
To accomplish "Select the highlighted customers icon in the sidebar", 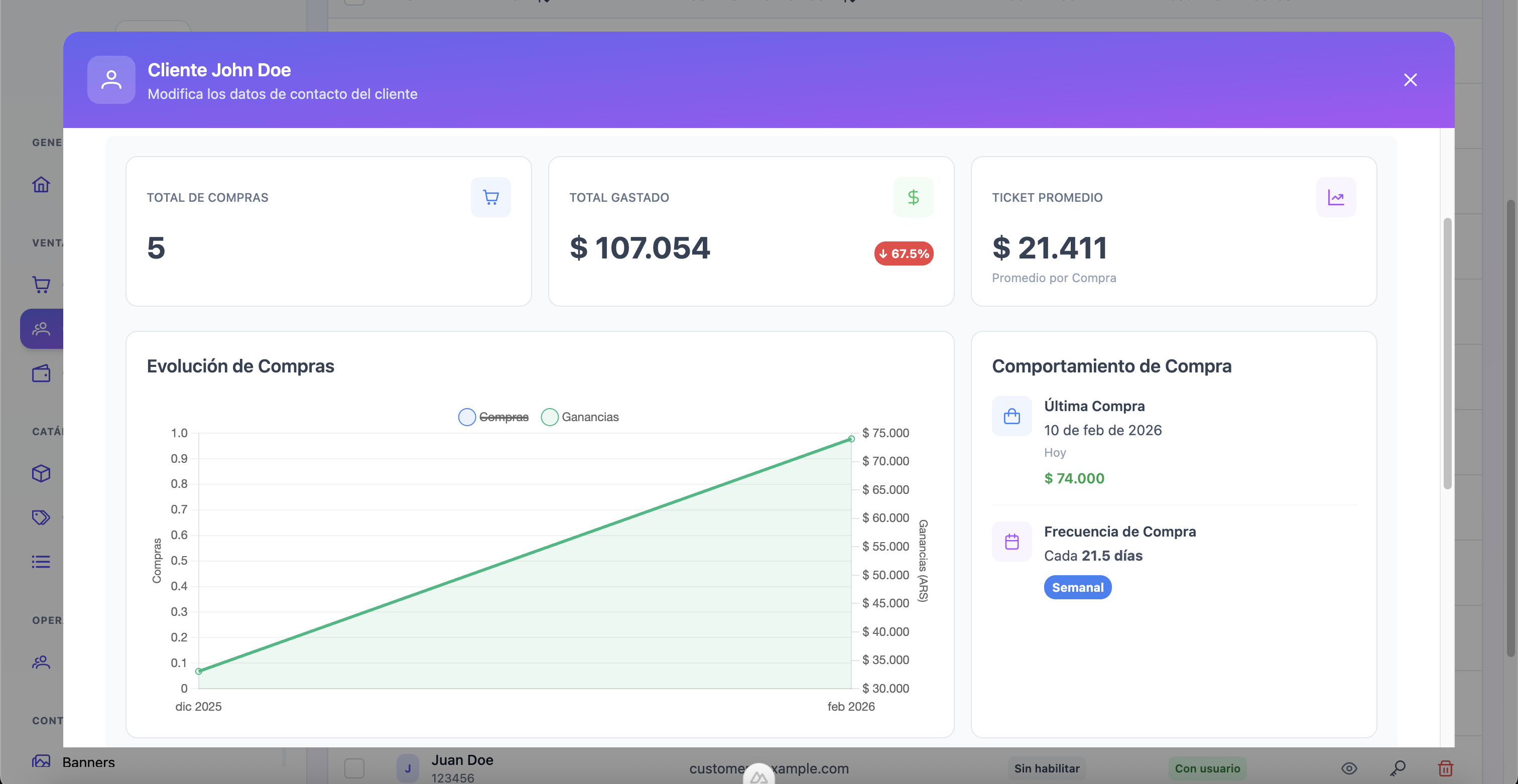I will pos(41,329).
